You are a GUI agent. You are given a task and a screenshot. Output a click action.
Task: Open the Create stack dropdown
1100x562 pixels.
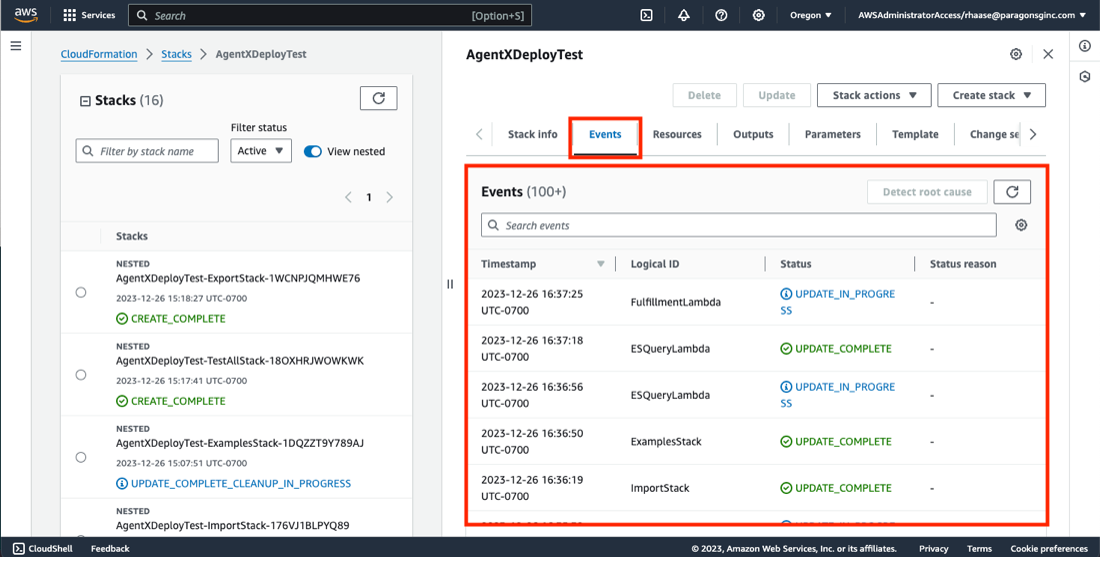tap(991, 95)
